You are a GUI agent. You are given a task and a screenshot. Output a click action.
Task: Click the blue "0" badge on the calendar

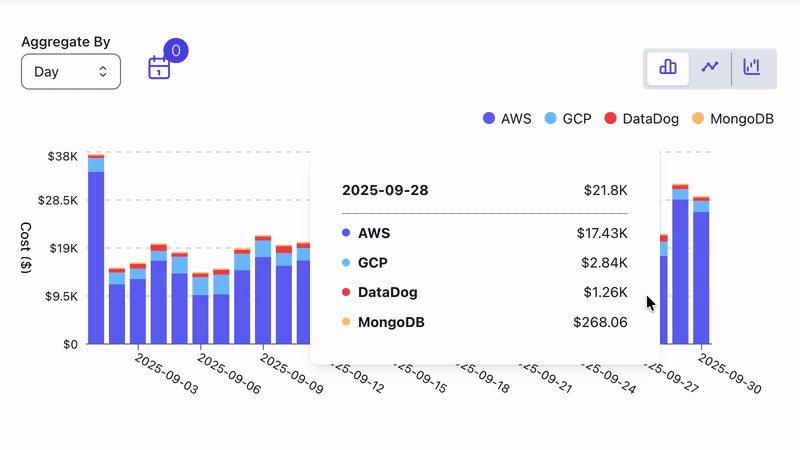[x=176, y=50]
